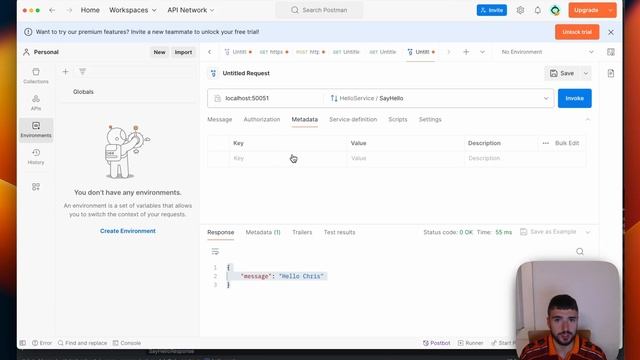The height and width of the screenshot is (360, 640).
Task: Open the environment quick look icon
Action: coord(611,52)
